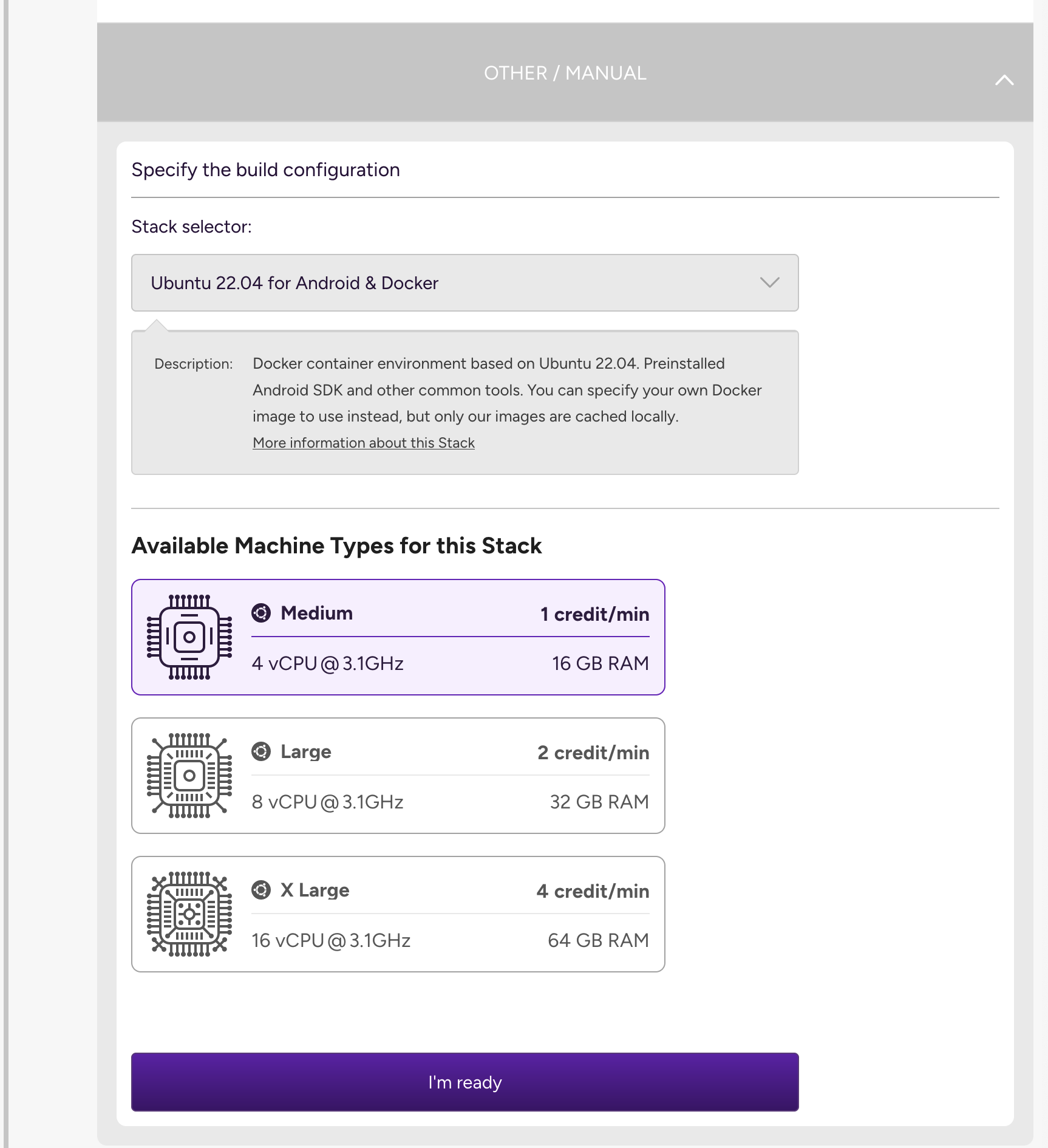Click the Stack selector chevron arrow
The height and width of the screenshot is (1148, 1048).
click(769, 283)
